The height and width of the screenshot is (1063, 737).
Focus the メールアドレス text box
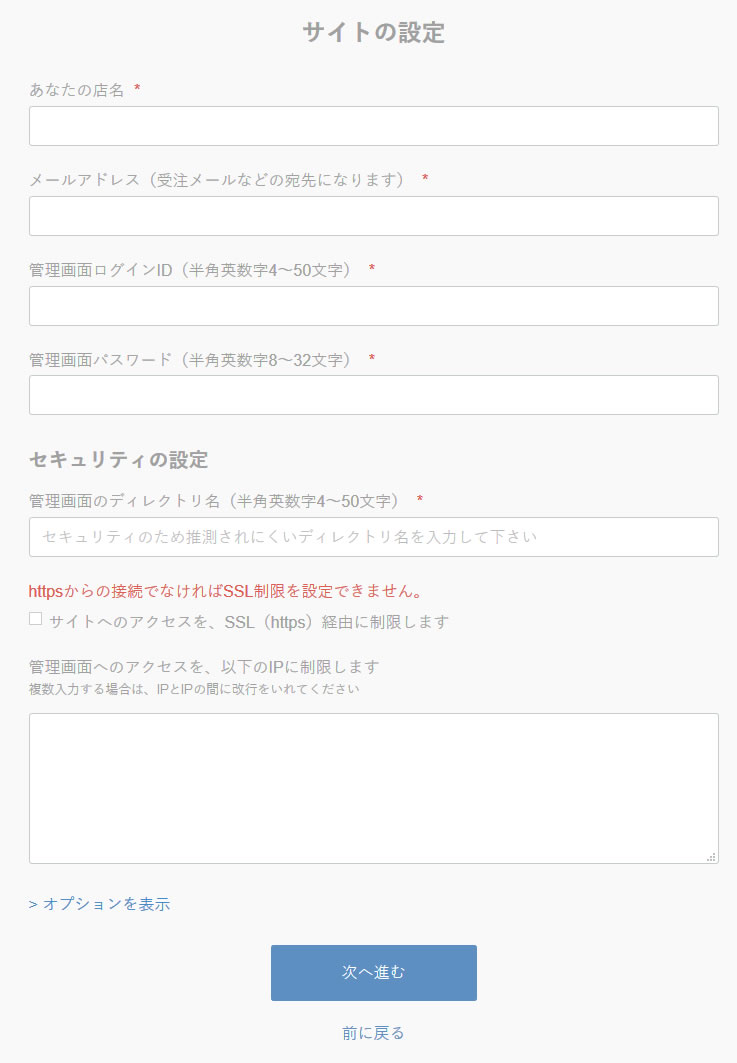373,216
